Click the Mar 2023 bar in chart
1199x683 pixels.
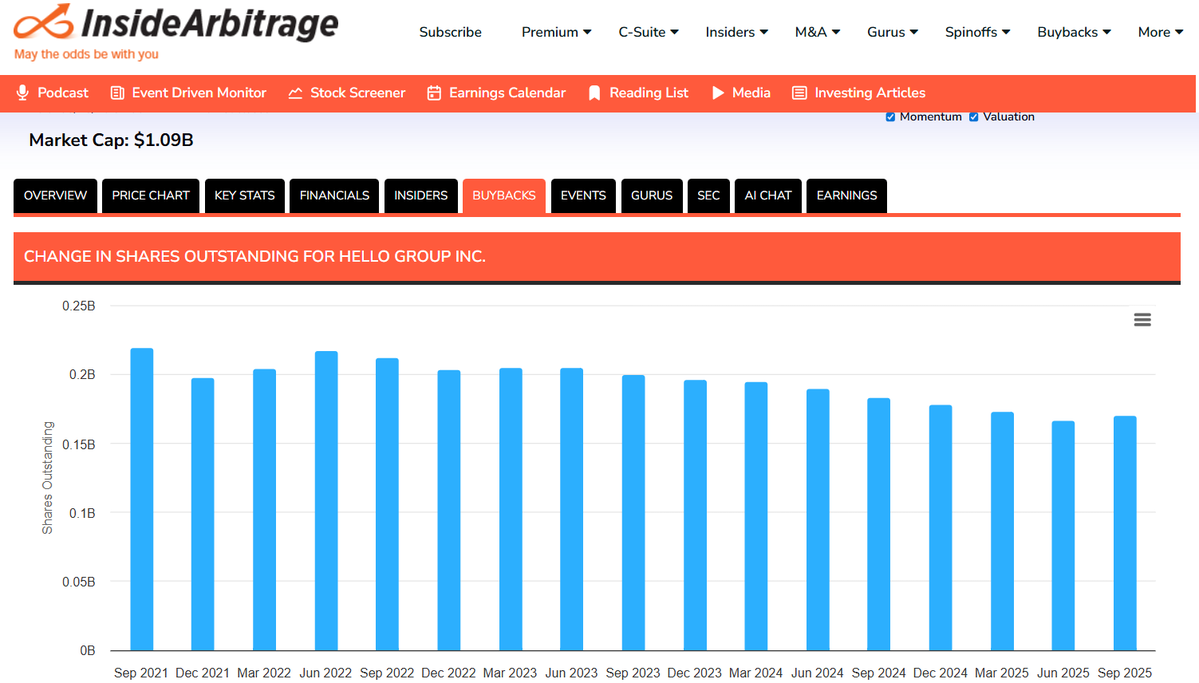(x=510, y=509)
